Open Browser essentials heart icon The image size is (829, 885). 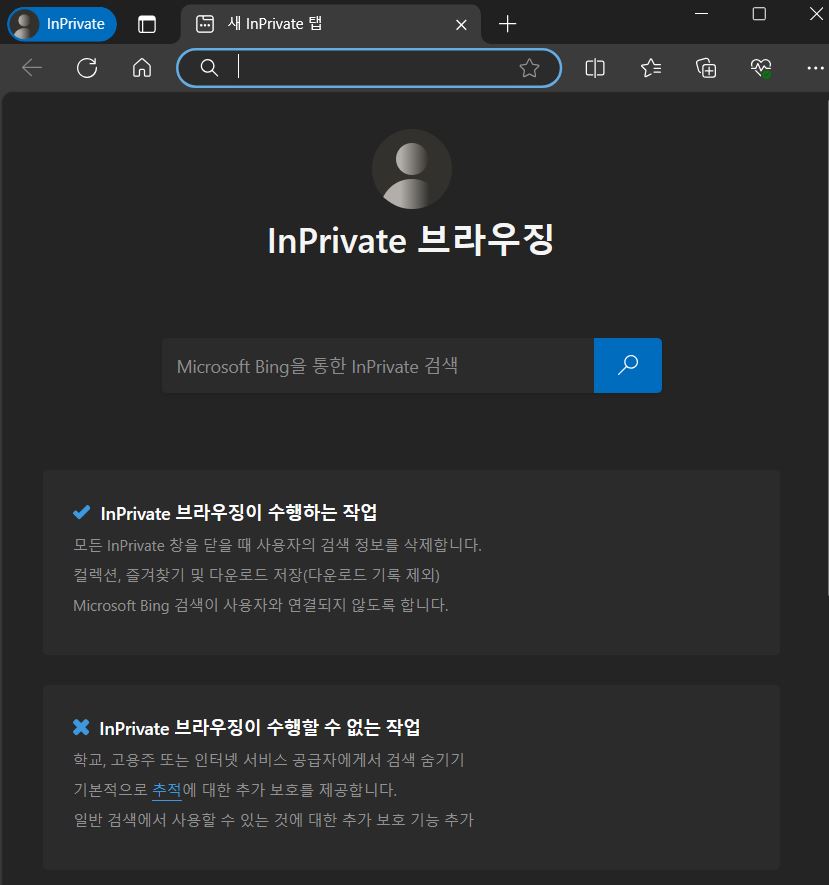pyautogui.click(x=761, y=68)
